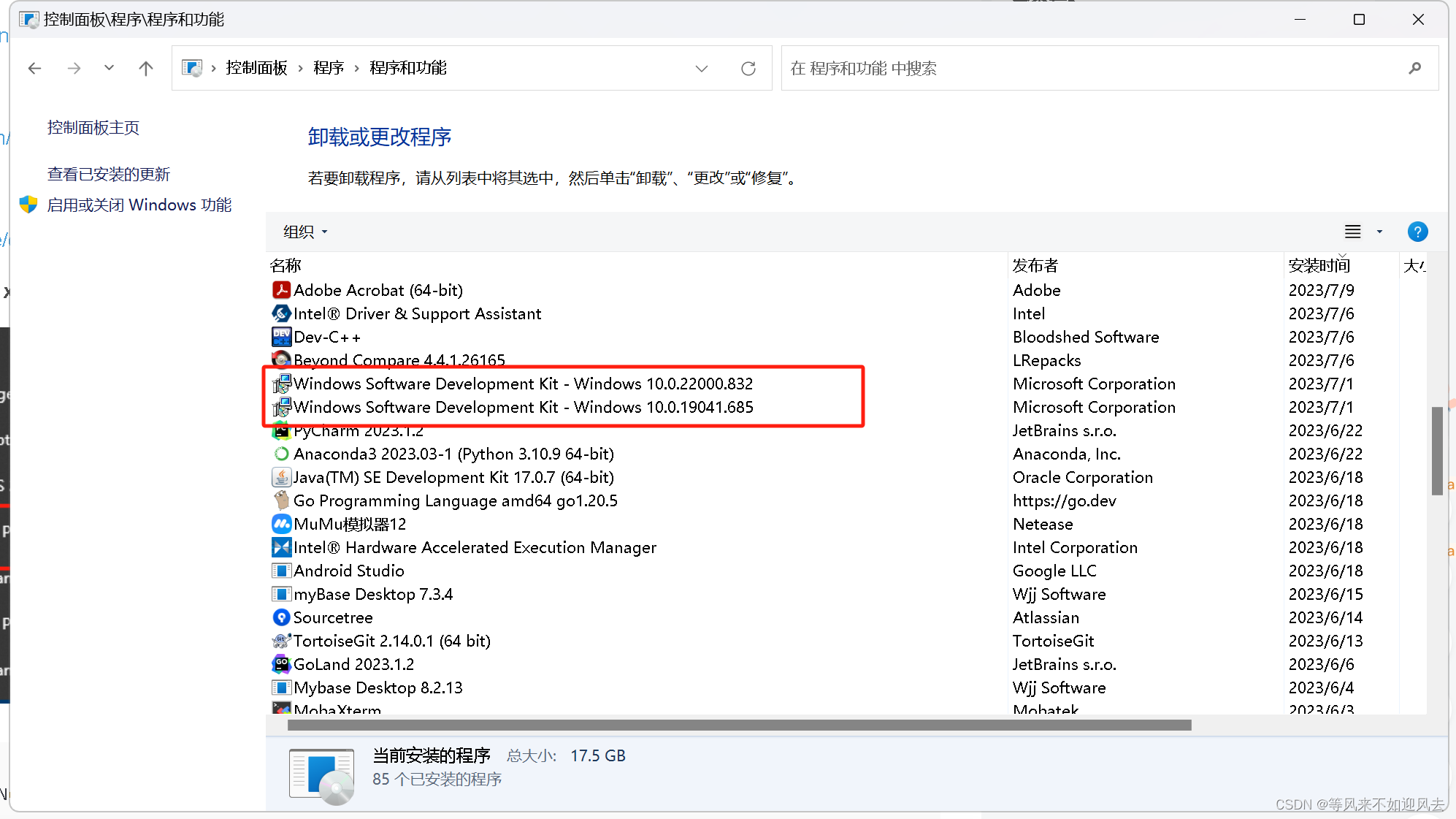Screen dimensions: 1456x819
Task: Click the horizontal scrollbar thumb
Action: pyautogui.click(x=740, y=725)
